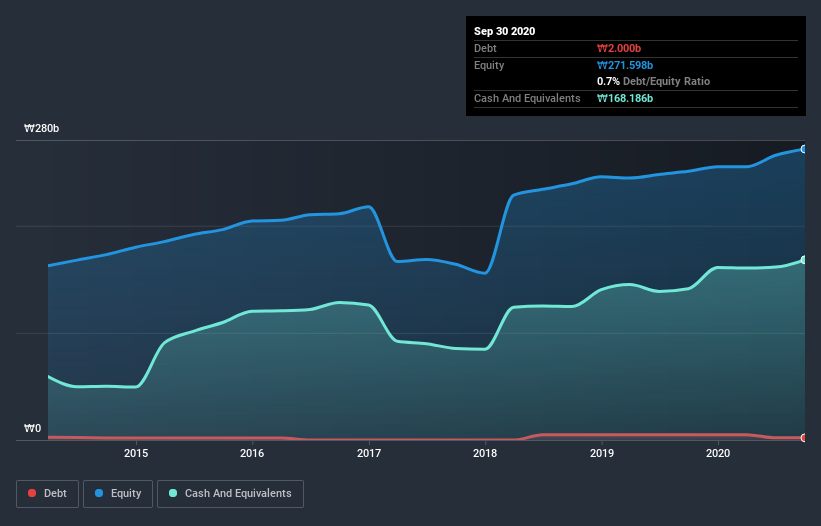821x526 pixels.
Task: Toggle the Cash And Equivalents legend button
Action: [x=230, y=494]
